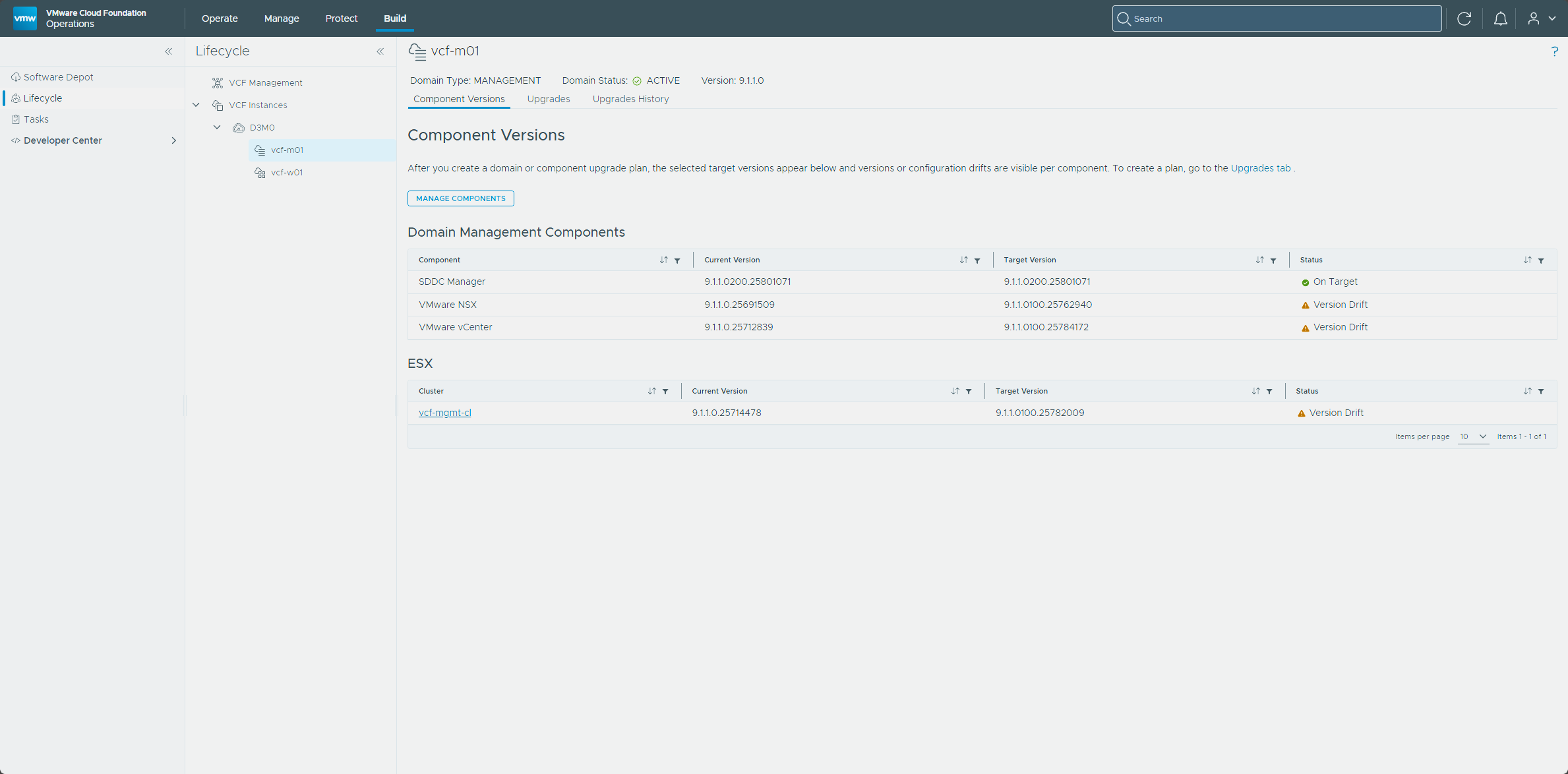Filter Target Version in Domain Management table
The height and width of the screenshot is (774, 1568).
tap(1273, 260)
